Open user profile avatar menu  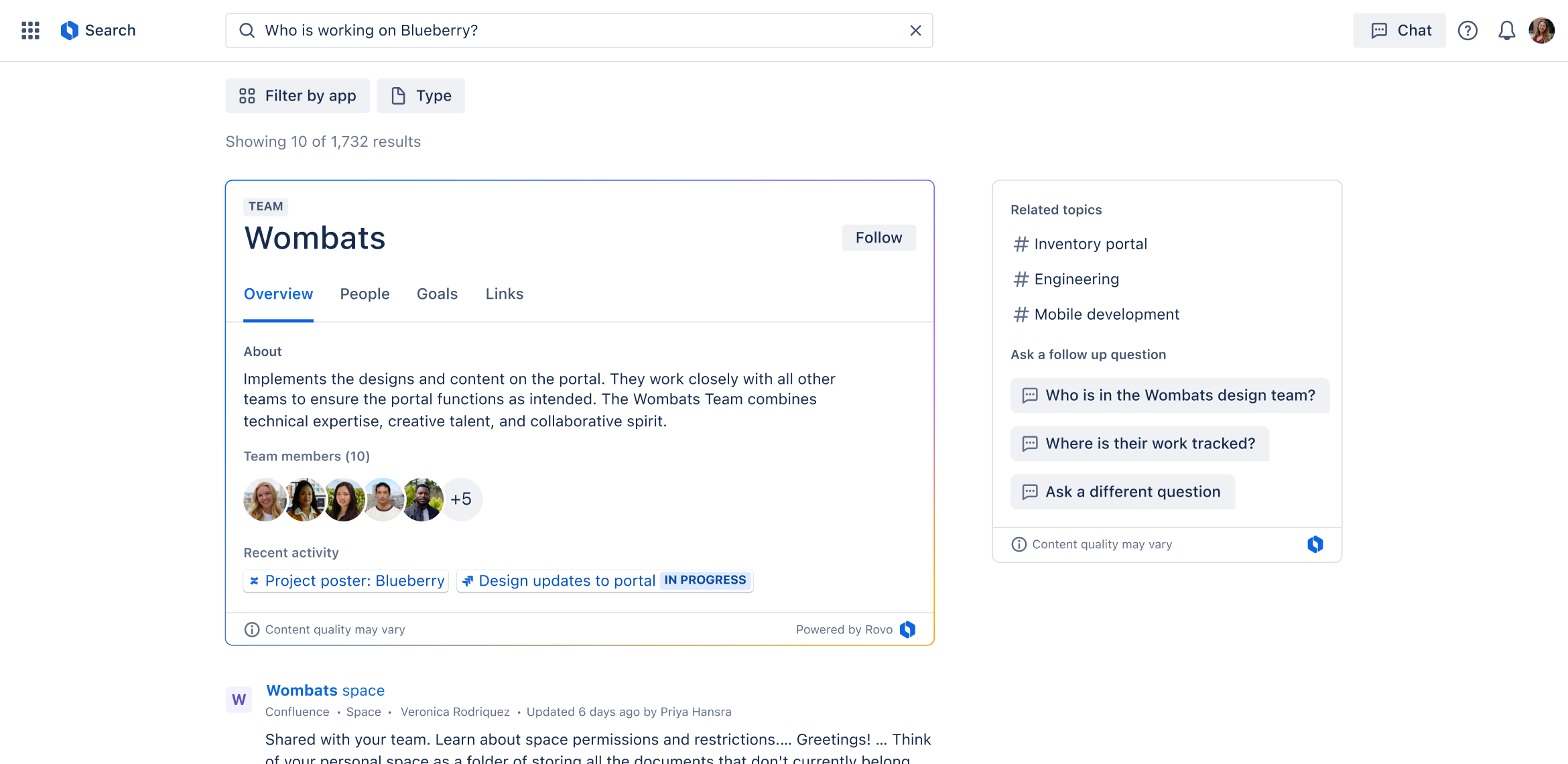coord(1541,30)
